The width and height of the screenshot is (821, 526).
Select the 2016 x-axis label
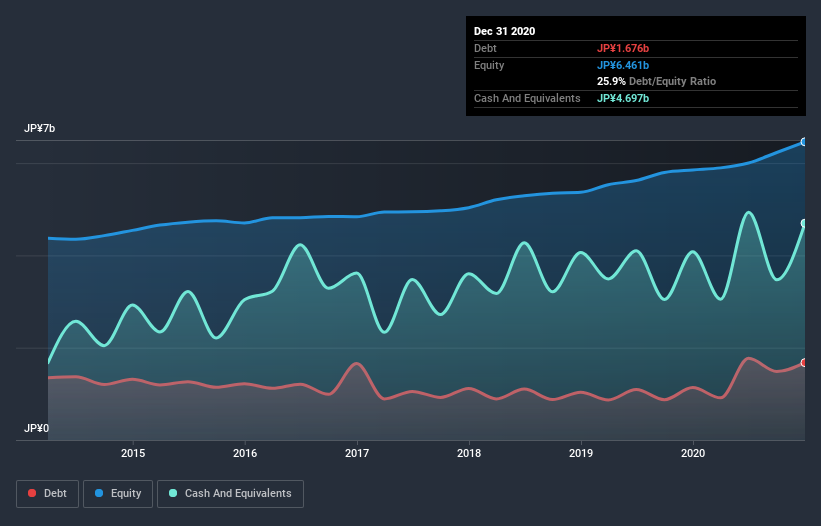click(x=245, y=453)
